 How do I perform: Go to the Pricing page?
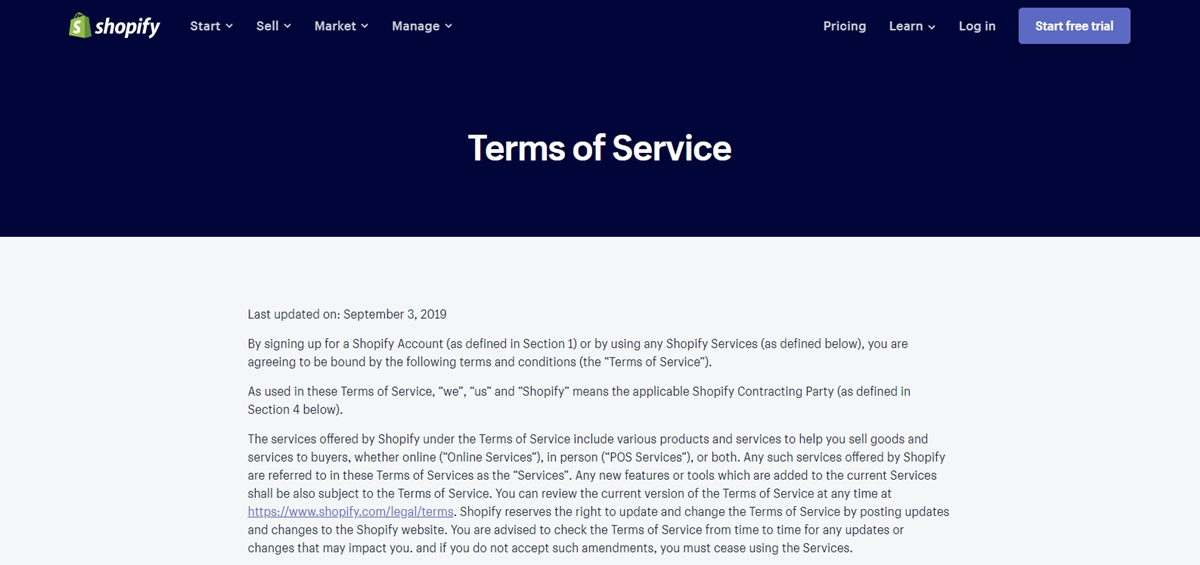pos(845,26)
